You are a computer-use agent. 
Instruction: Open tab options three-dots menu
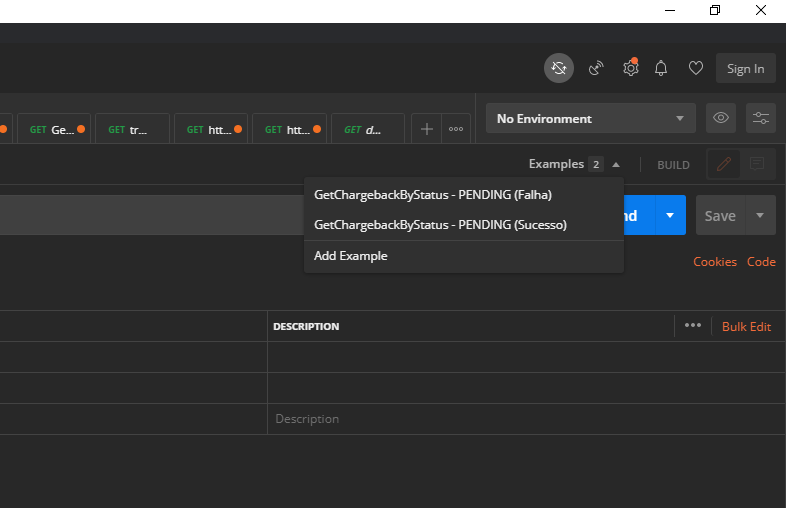coord(456,129)
